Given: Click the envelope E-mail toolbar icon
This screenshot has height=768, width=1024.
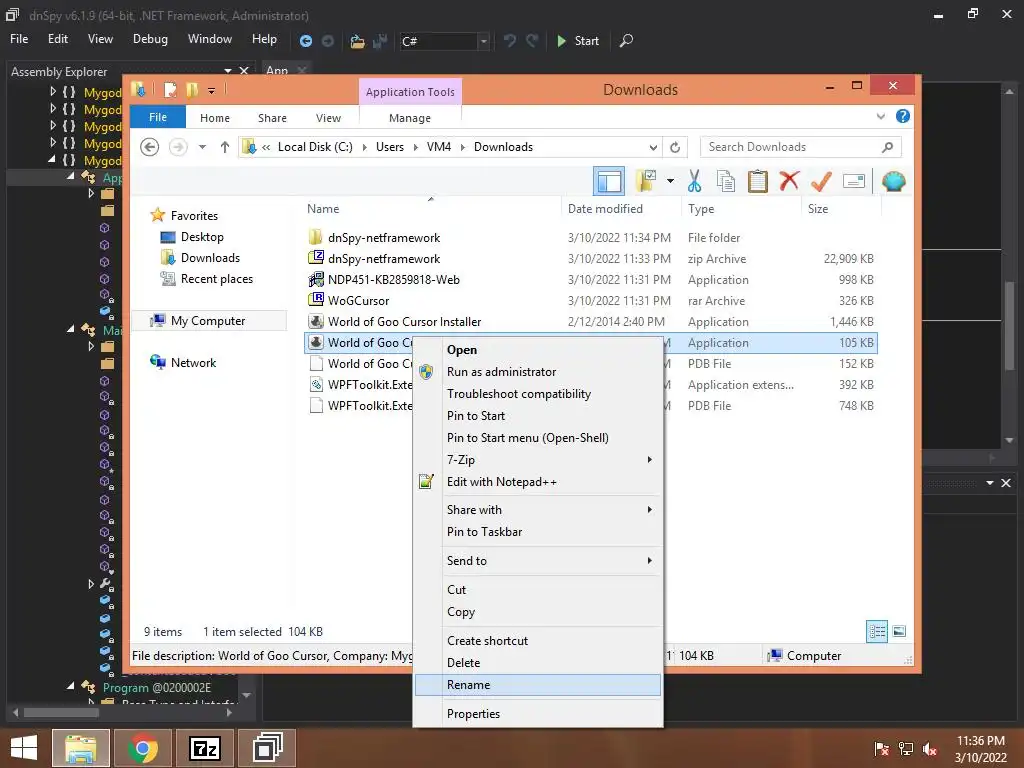Looking at the screenshot, I should (854, 181).
